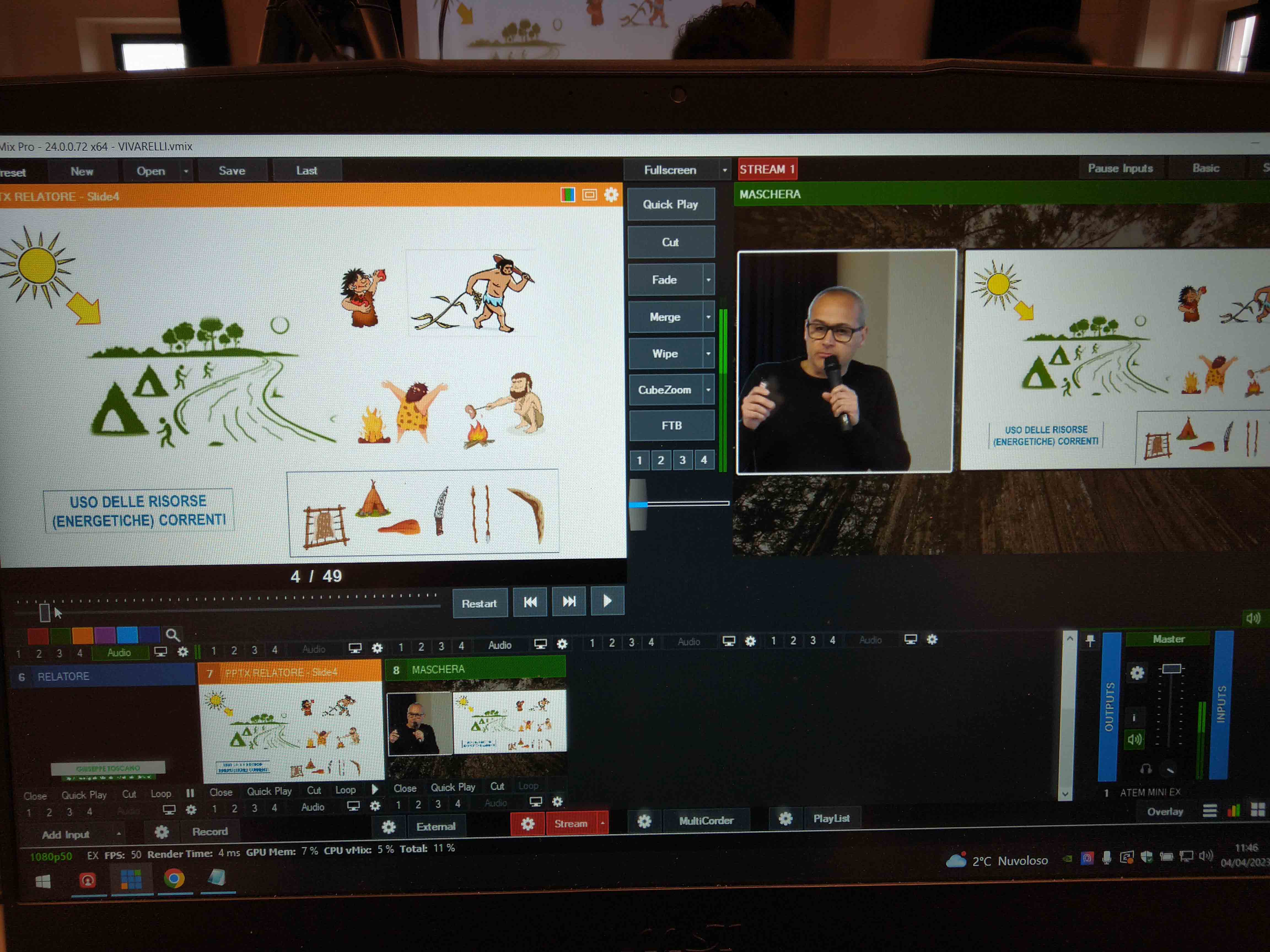Image resolution: width=1270 pixels, height=952 pixels.
Task: Mute Master output with green speaker button
Action: [1134, 739]
